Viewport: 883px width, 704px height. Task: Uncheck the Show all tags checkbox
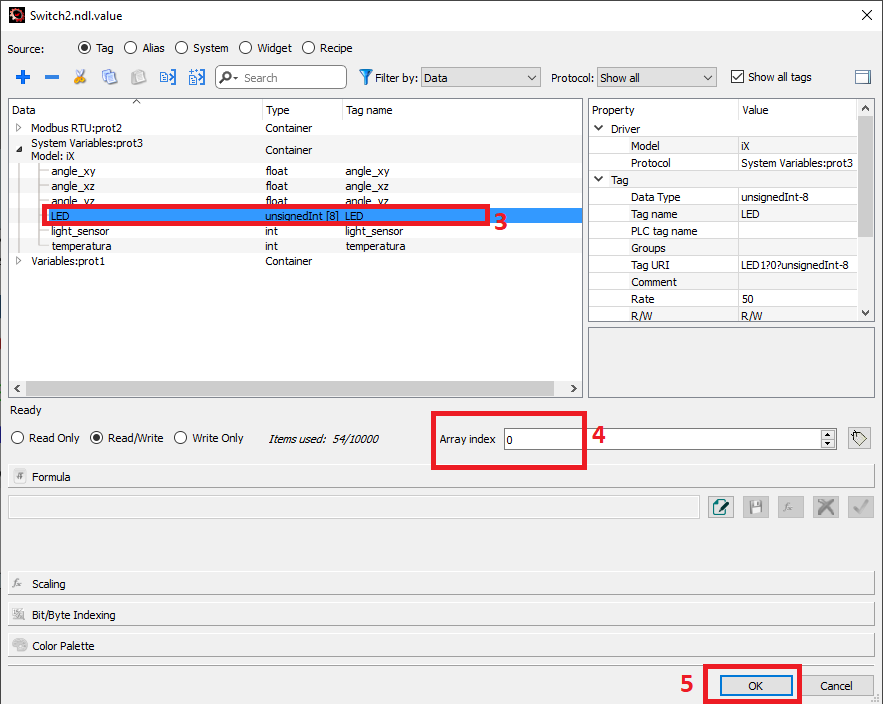pyautogui.click(x=737, y=77)
